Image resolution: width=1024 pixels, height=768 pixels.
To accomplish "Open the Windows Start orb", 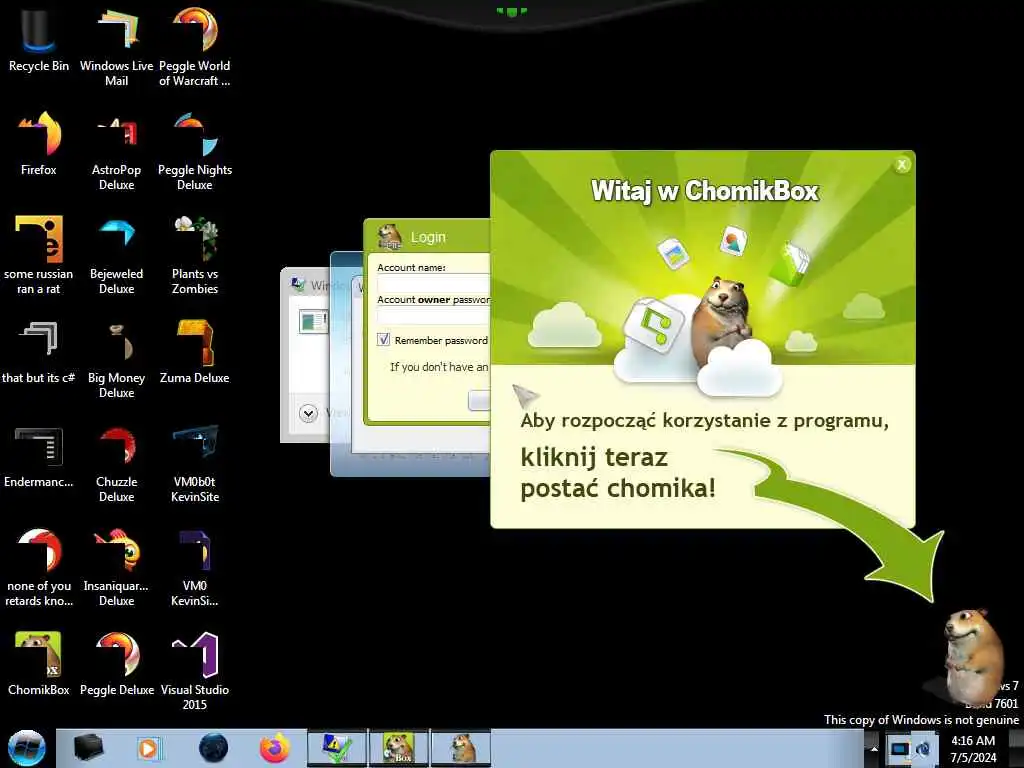I will [26, 748].
